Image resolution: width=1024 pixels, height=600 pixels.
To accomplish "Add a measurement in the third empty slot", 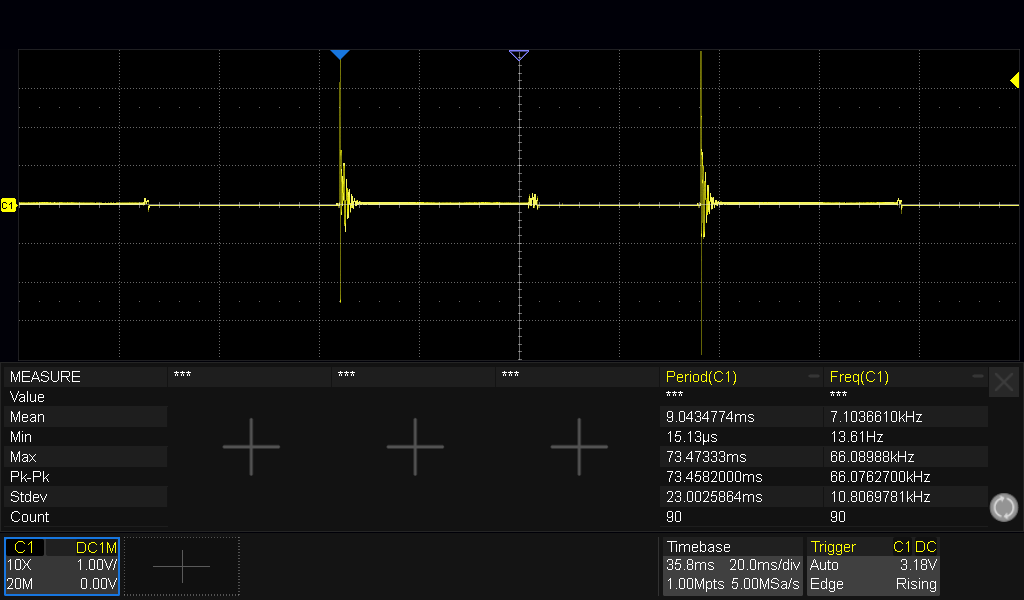I will click(x=579, y=447).
